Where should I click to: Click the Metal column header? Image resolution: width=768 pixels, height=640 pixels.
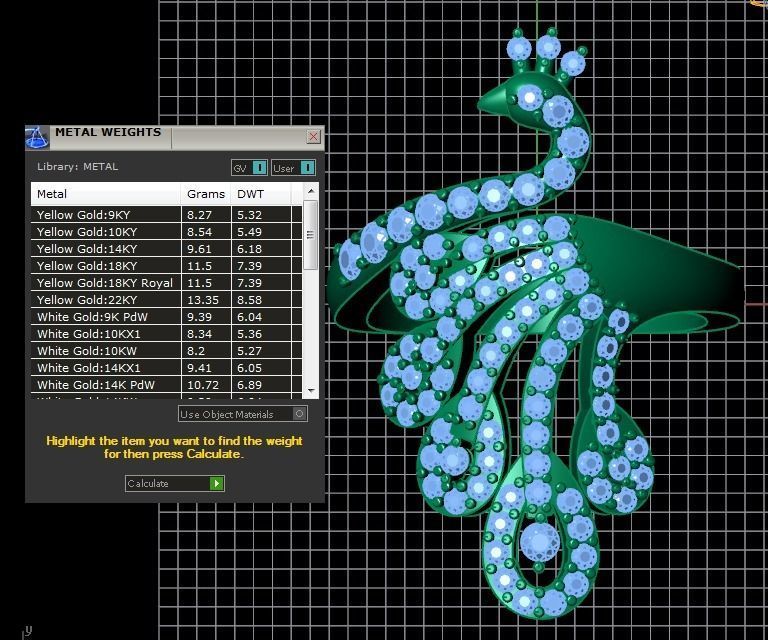click(106, 194)
